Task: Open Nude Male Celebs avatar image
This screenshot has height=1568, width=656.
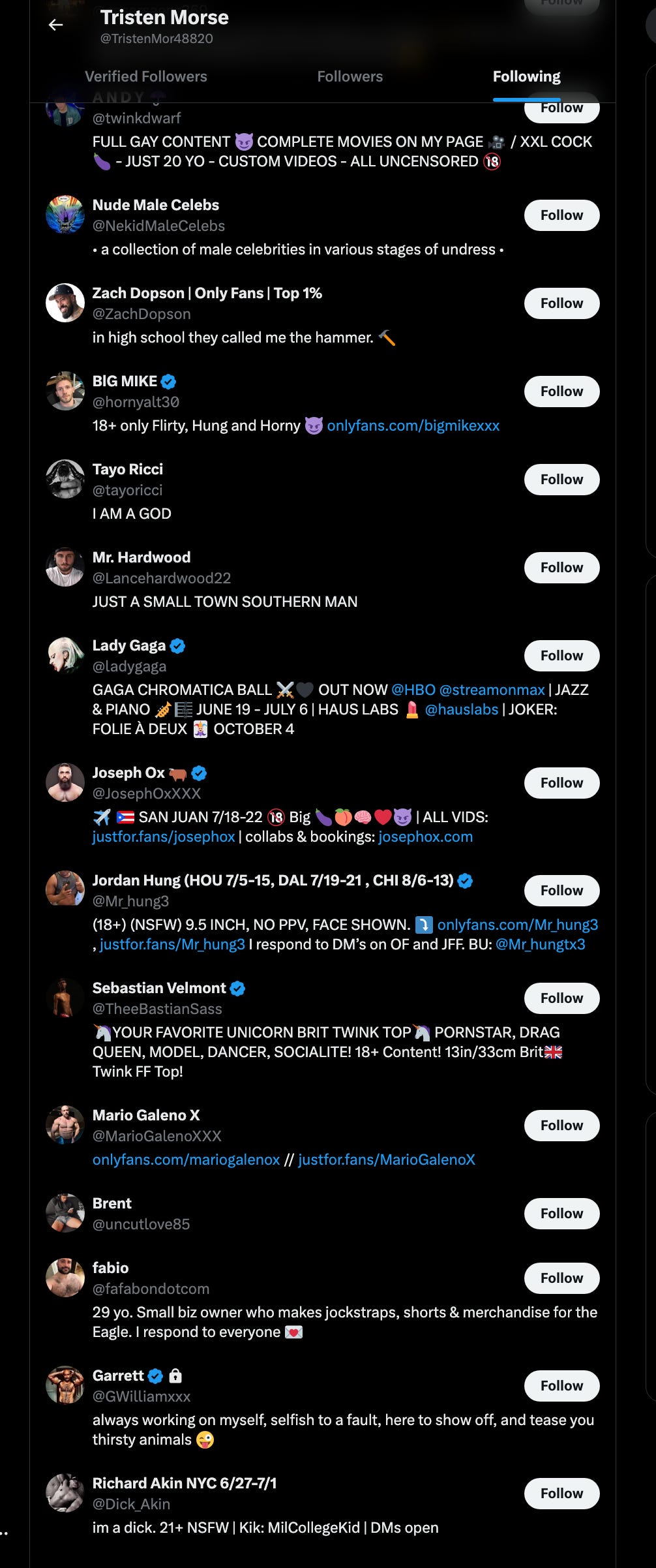Action: [65, 215]
